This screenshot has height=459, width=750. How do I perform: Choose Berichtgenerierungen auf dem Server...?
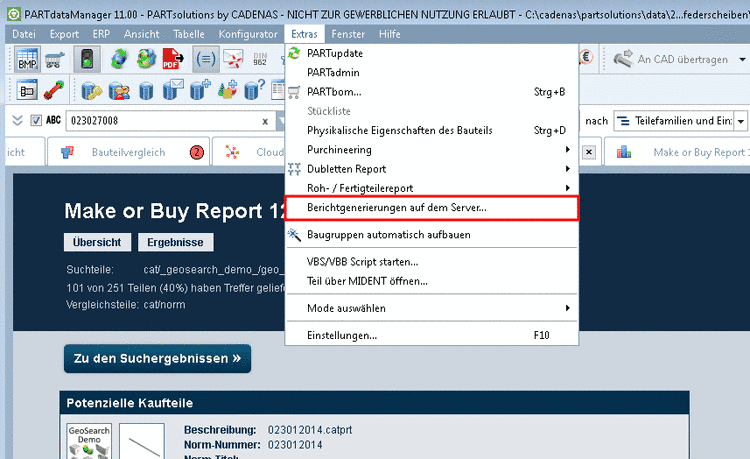click(431, 208)
